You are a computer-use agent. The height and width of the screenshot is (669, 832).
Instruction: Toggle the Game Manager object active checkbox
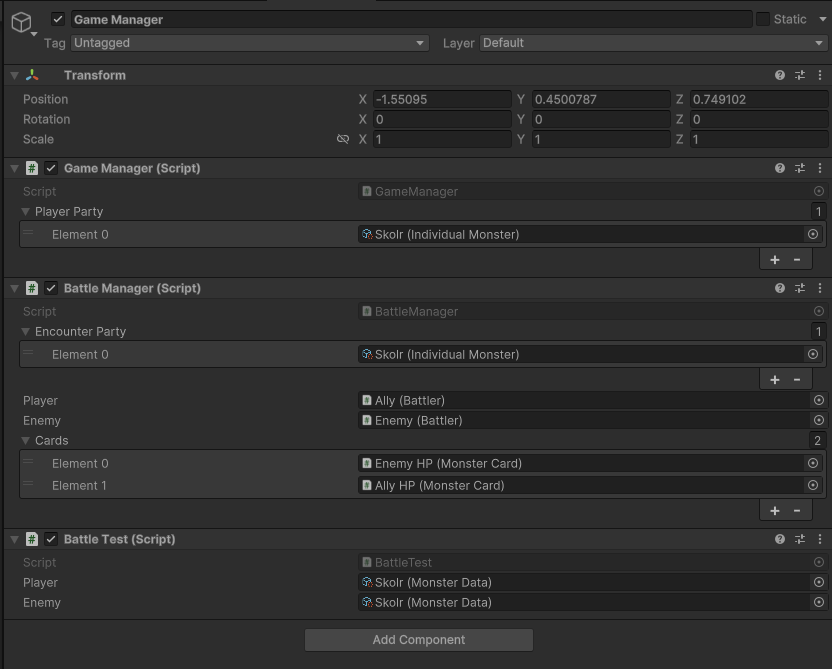coord(58,19)
